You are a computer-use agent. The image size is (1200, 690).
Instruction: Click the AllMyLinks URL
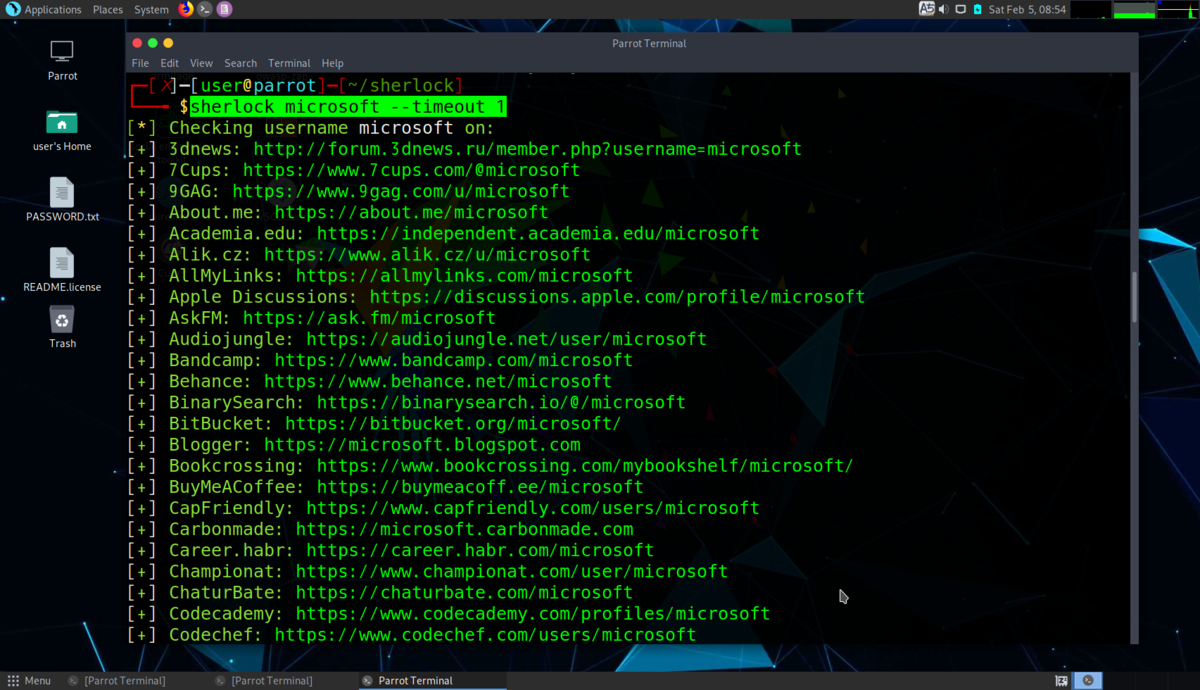[464, 275]
